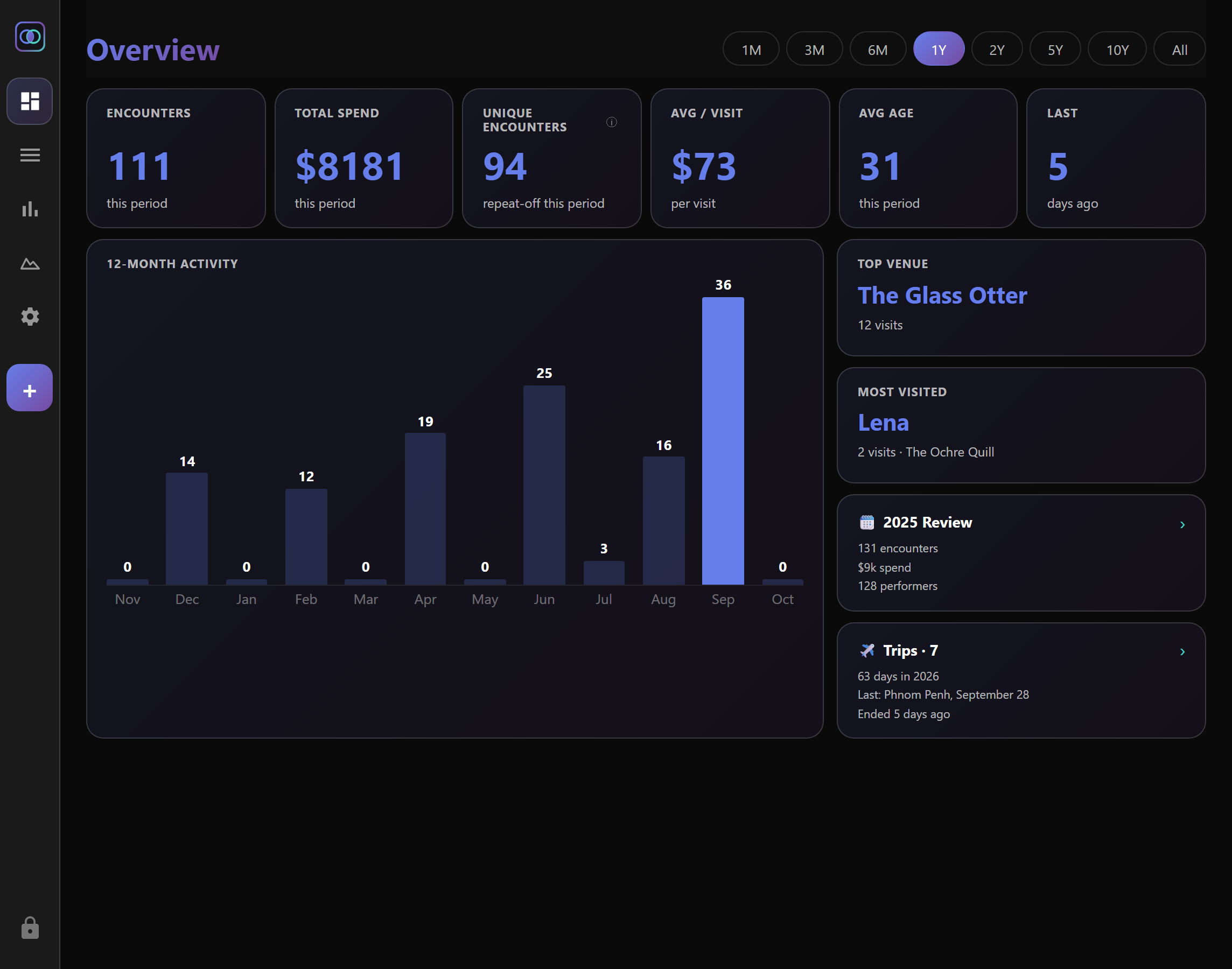Click the July bar showing 3
This screenshot has width=1232, height=969.
point(604,573)
